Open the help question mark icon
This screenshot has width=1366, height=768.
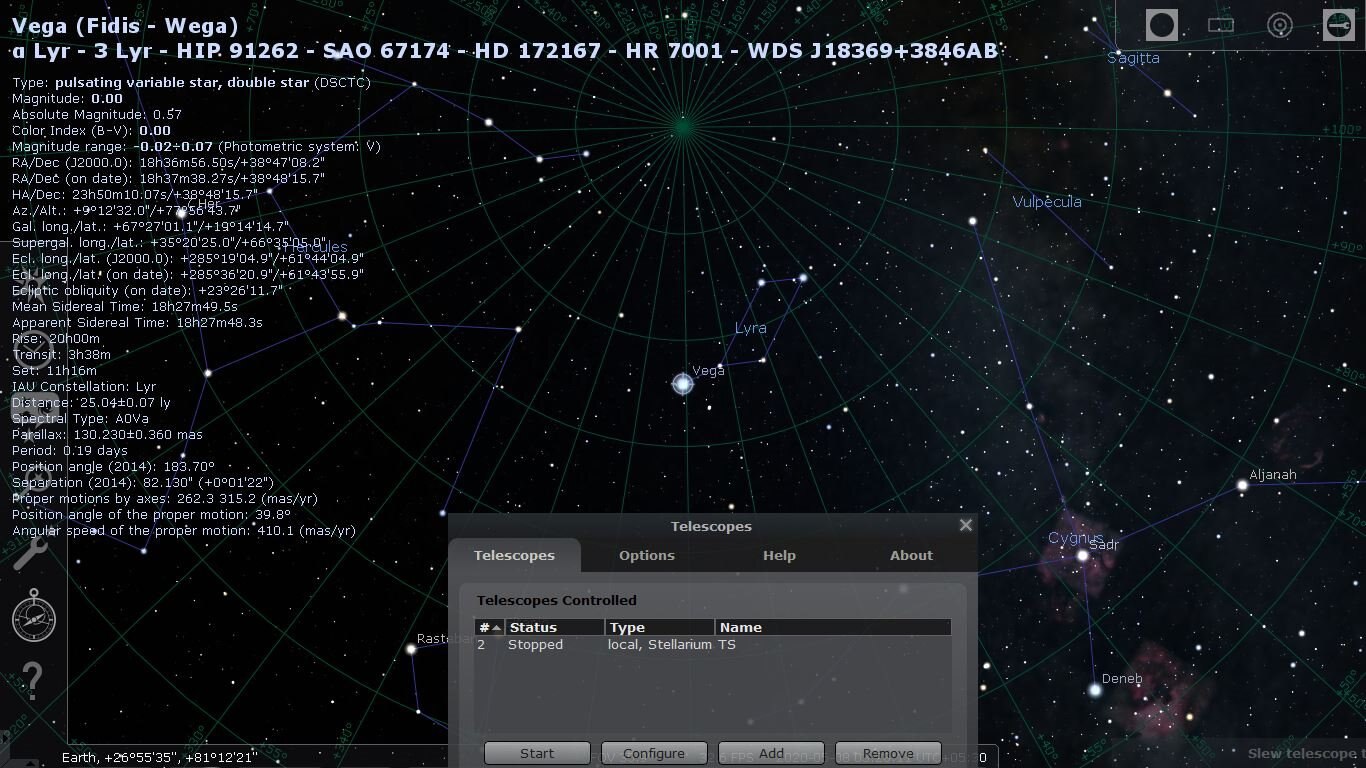[32, 681]
